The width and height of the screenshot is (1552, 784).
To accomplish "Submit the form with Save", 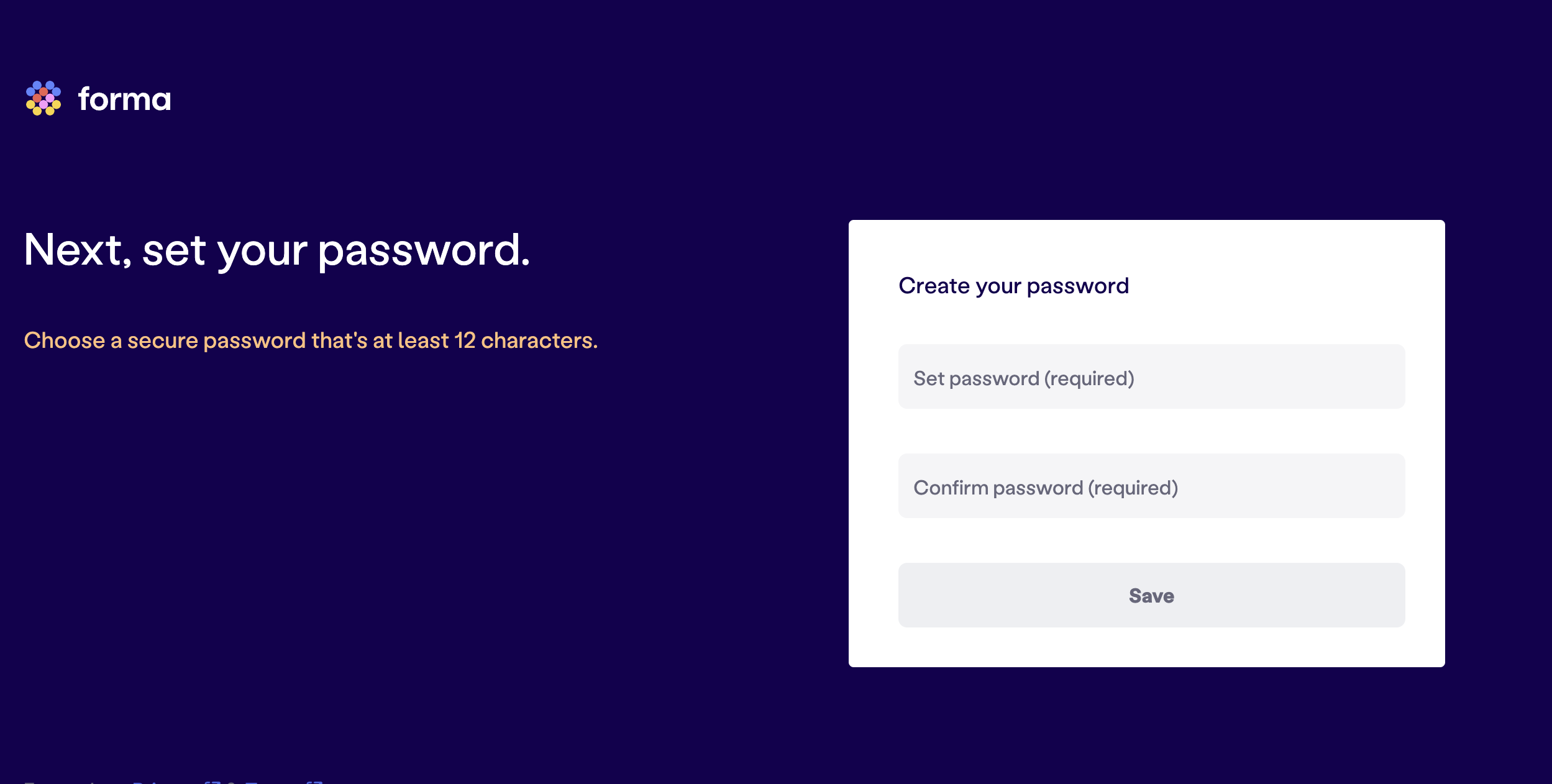I will point(1151,595).
